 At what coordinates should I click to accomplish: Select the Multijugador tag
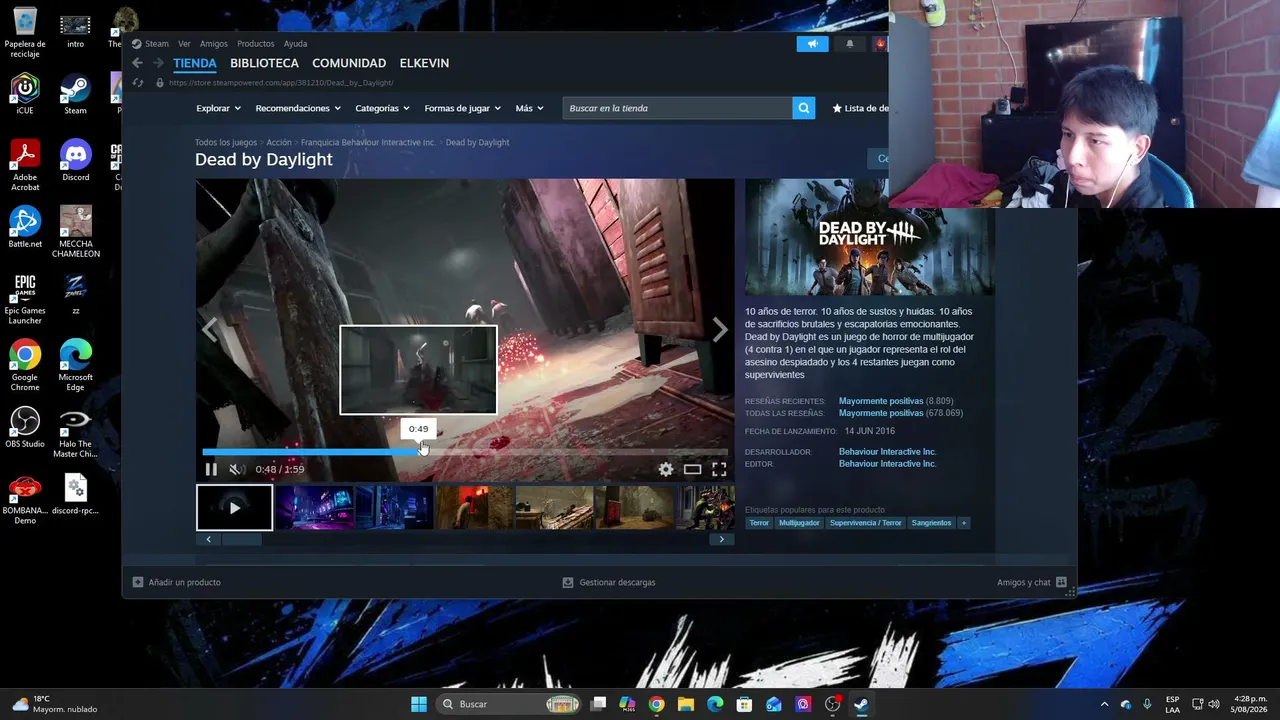click(x=799, y=523)
